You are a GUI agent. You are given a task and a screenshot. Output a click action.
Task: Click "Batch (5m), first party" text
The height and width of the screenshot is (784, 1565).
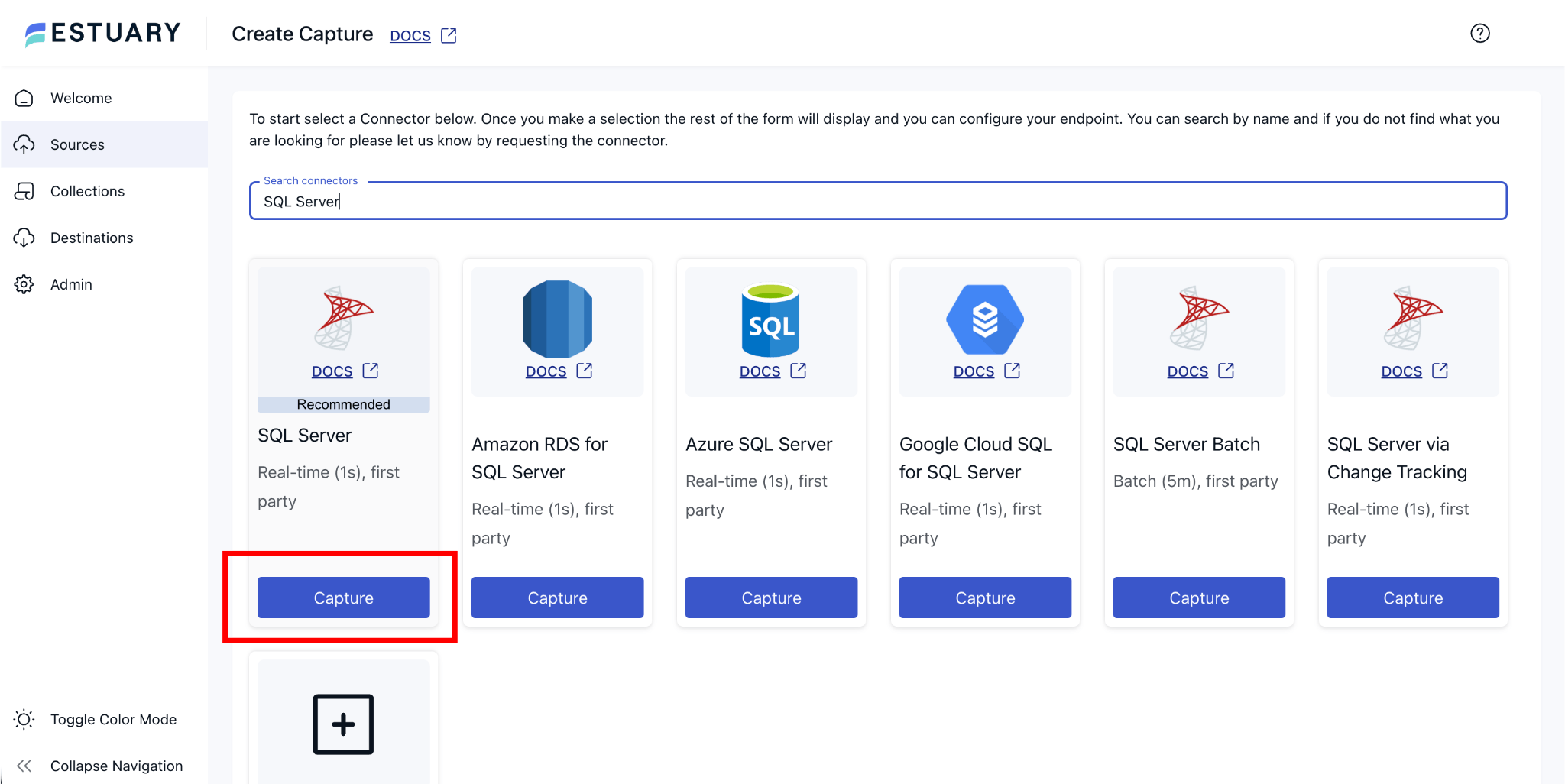[x=1196, y=481]
